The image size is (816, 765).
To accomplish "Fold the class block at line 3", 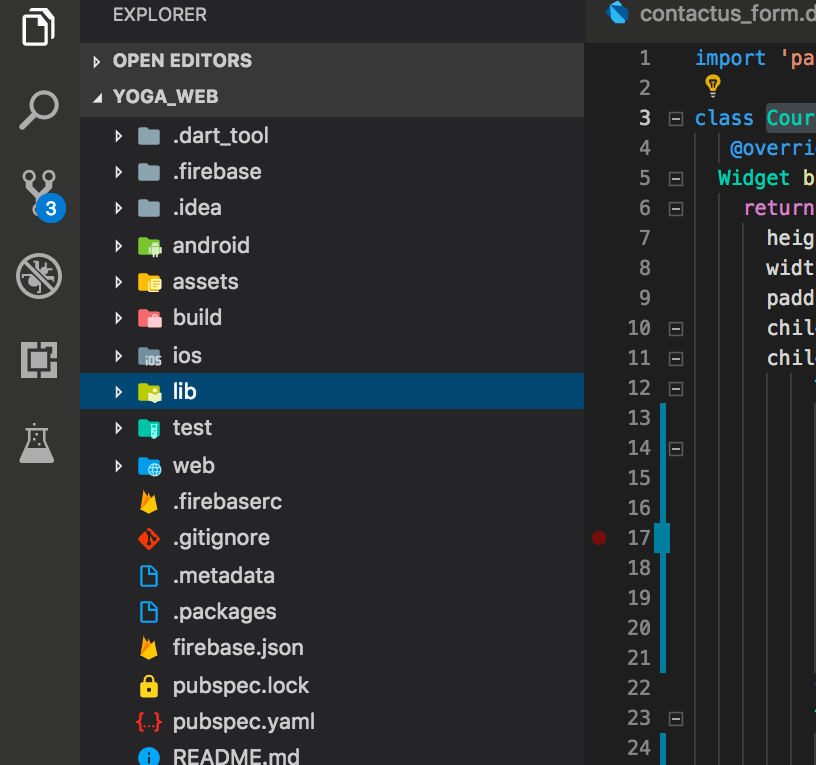I will coord(675,119).
